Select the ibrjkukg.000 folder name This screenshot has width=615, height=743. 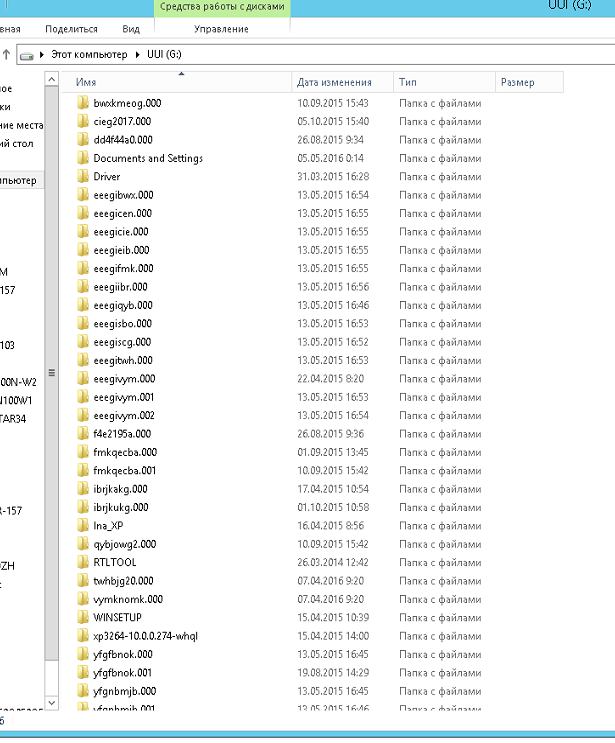pos(121,507)
